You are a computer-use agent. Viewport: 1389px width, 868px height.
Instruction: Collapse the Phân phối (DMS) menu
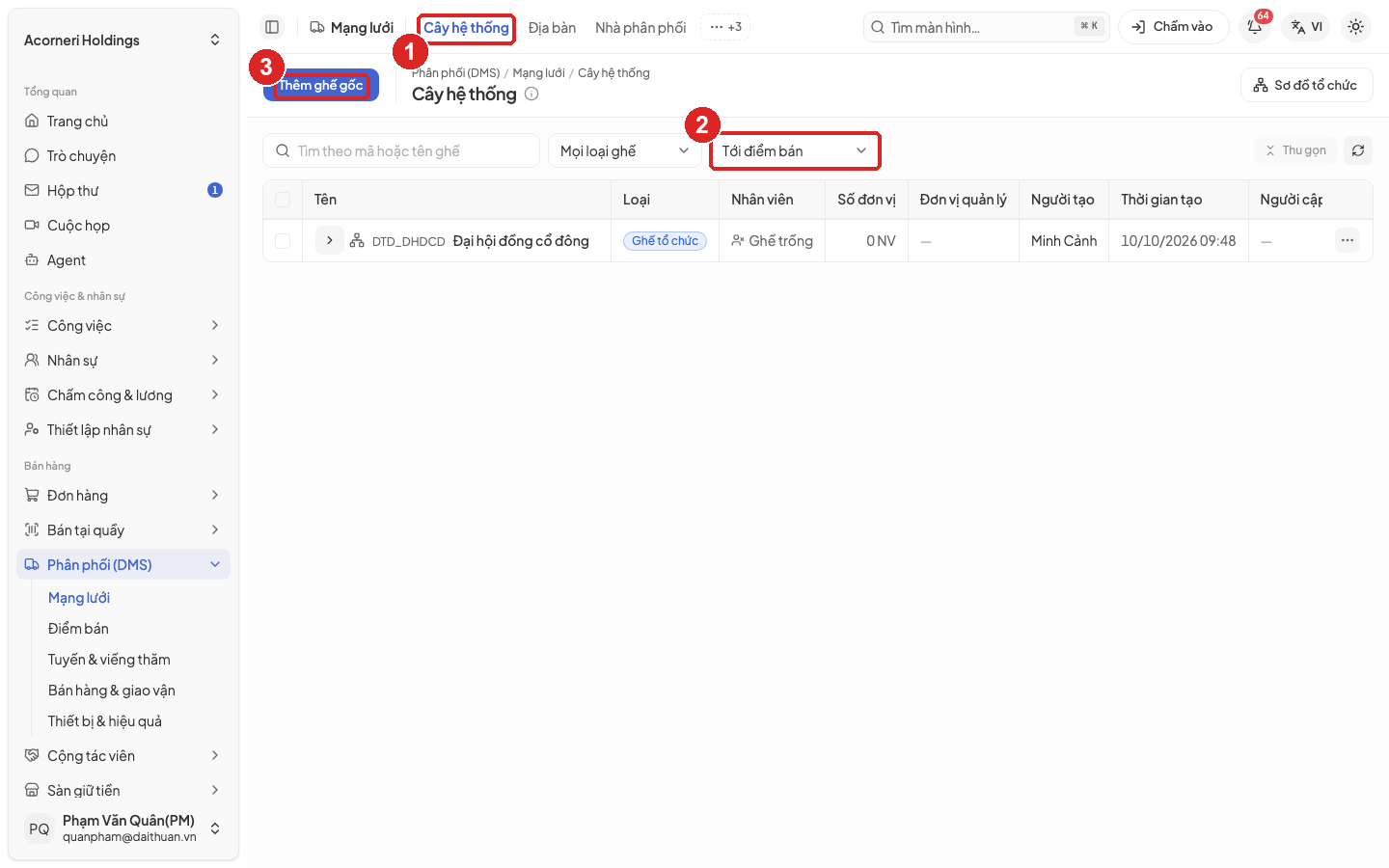(123, 565)
